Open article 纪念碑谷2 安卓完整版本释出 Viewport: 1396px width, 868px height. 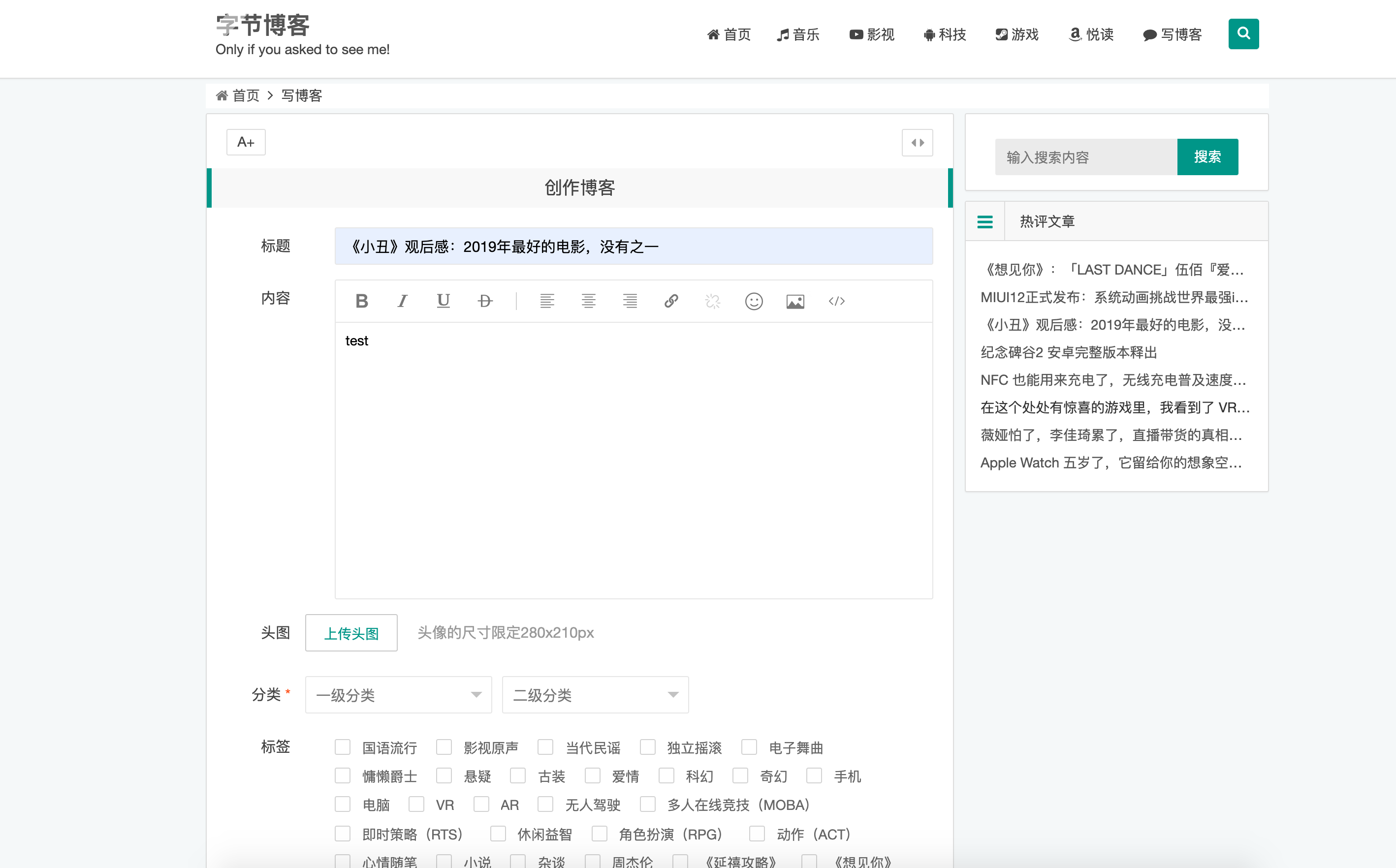[1069, 352]
